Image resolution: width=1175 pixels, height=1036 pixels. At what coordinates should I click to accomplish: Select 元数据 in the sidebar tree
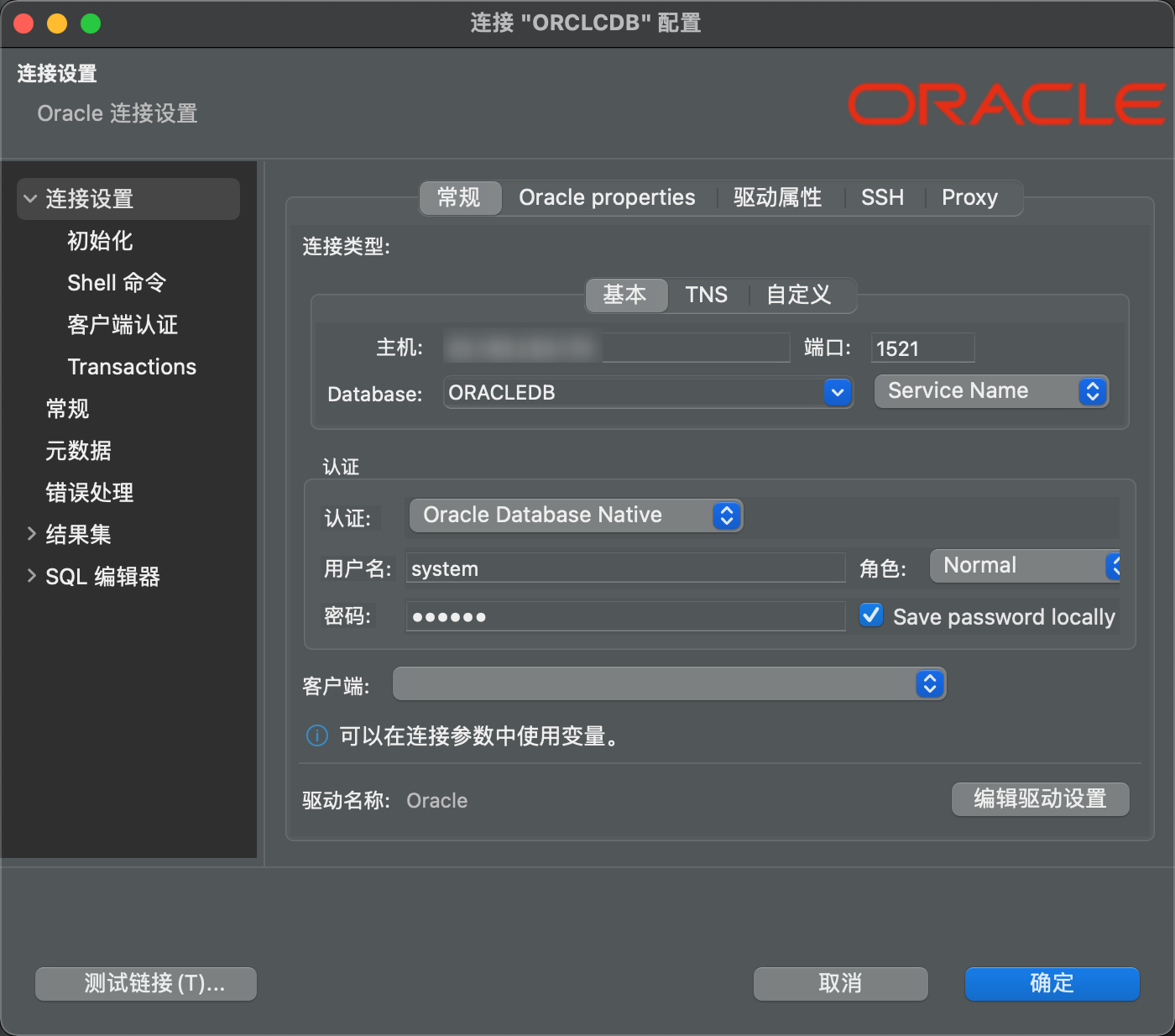click(78, 451)
